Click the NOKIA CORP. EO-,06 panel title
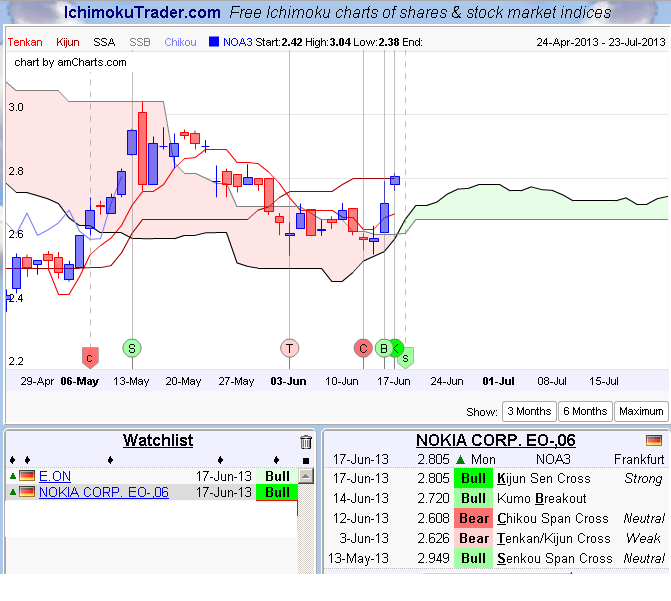 (x=496, y=440)
